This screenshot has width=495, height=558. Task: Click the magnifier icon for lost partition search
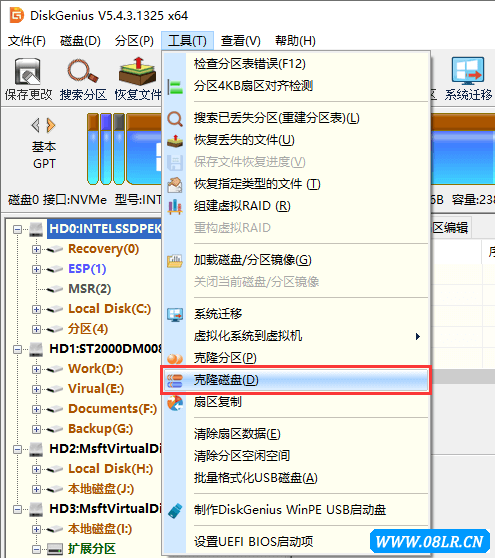point(175,119)
